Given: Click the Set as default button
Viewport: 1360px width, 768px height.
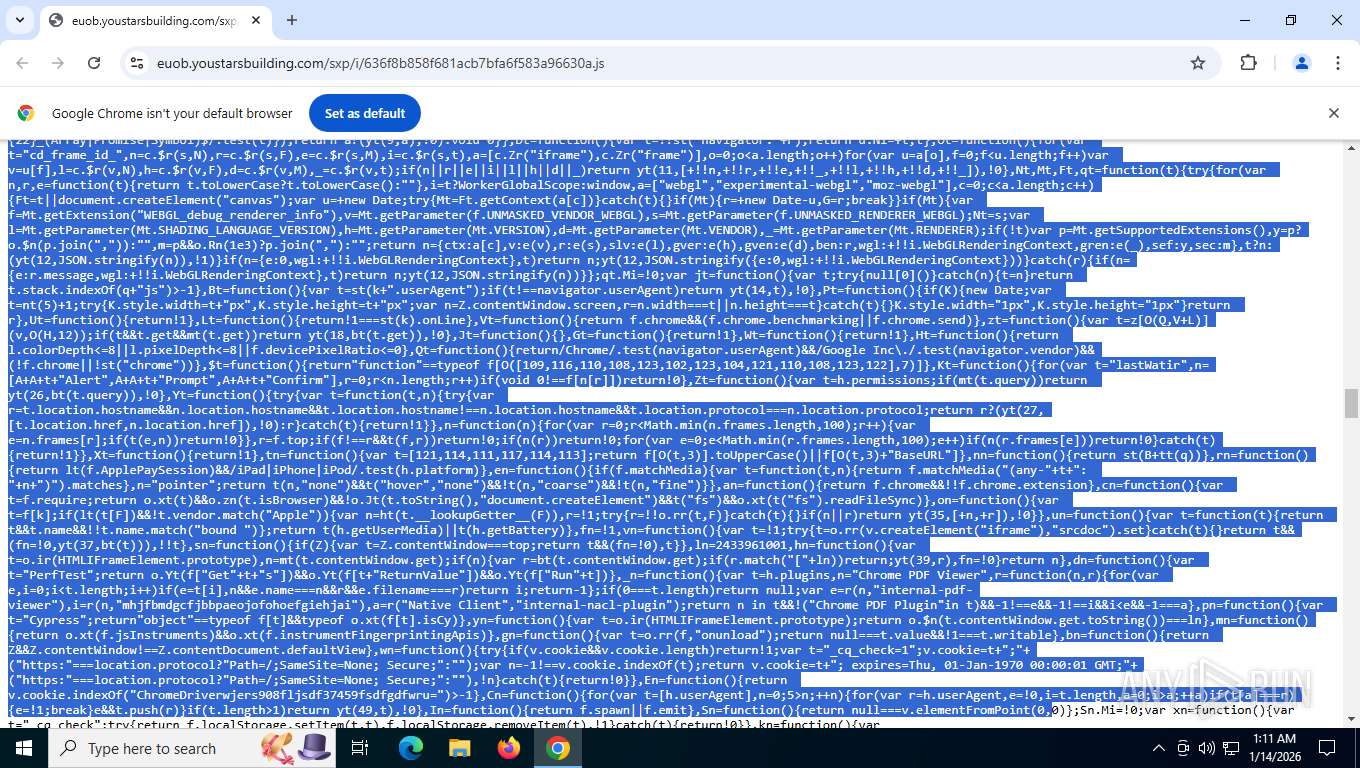Looking at the screenshot, I should tap(365, 113).
